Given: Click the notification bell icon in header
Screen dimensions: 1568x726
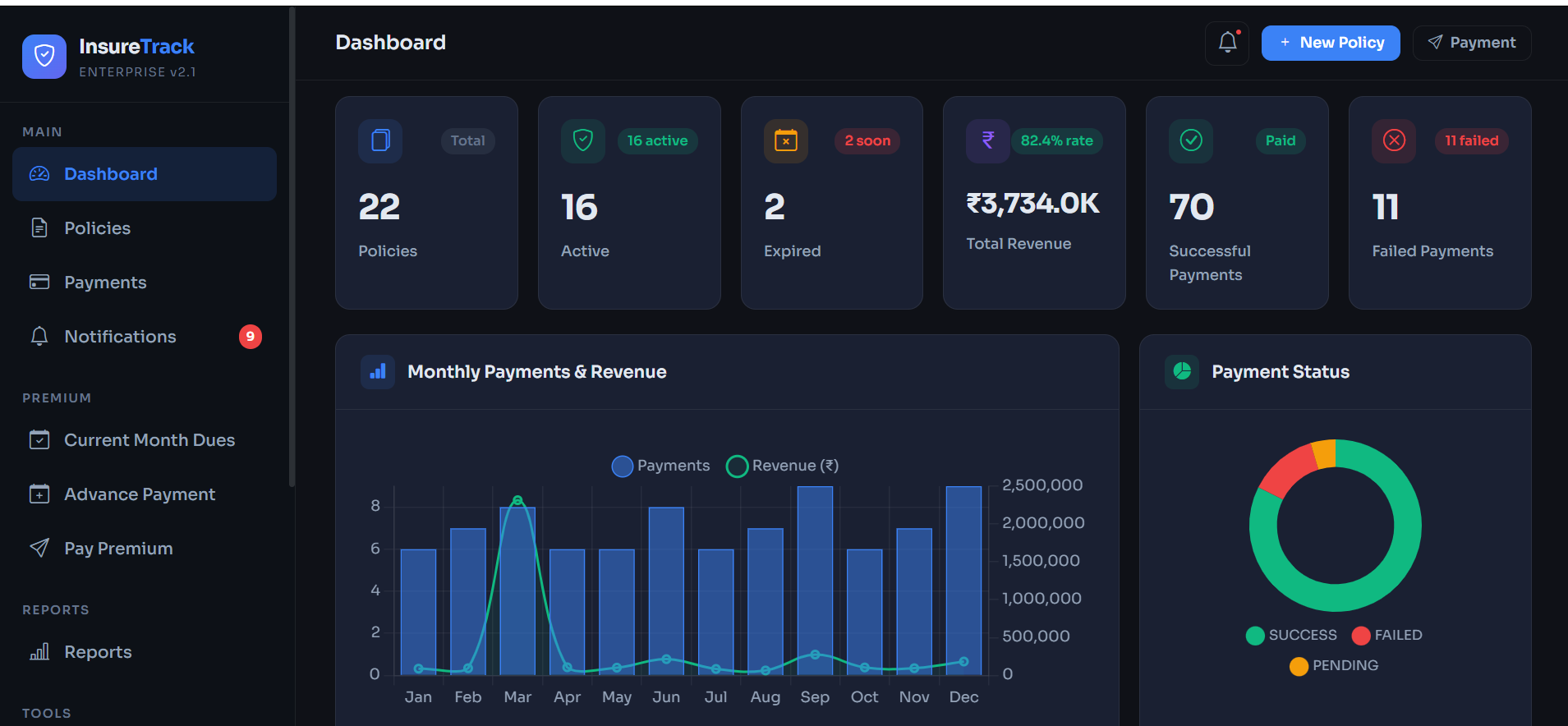Looking at the screenshot, I should click(x=1227, y=43).
